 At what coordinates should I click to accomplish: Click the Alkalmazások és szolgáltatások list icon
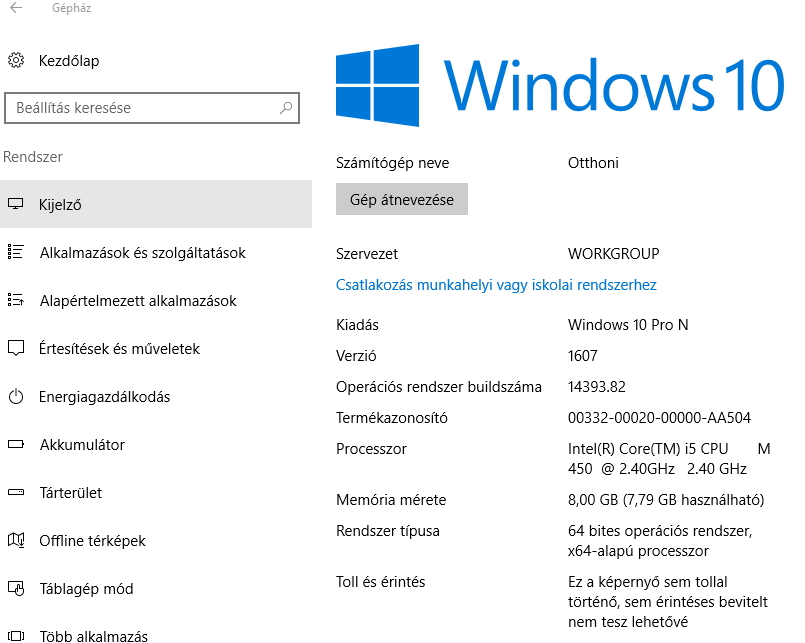pos(16,252)
